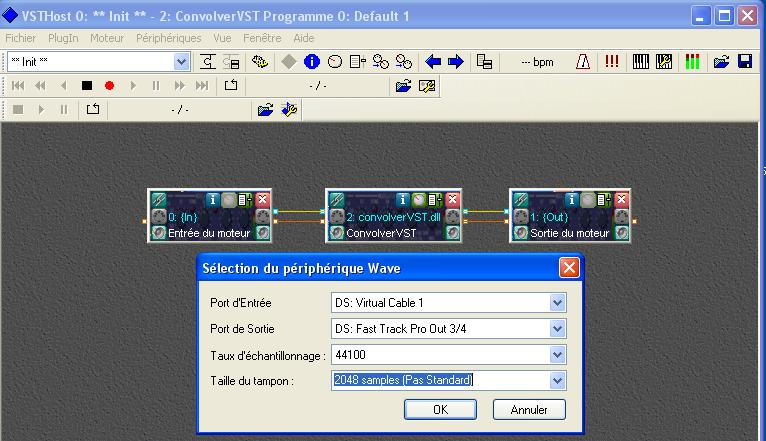Click 'Sortie du moteur' module label

[570, 233]
